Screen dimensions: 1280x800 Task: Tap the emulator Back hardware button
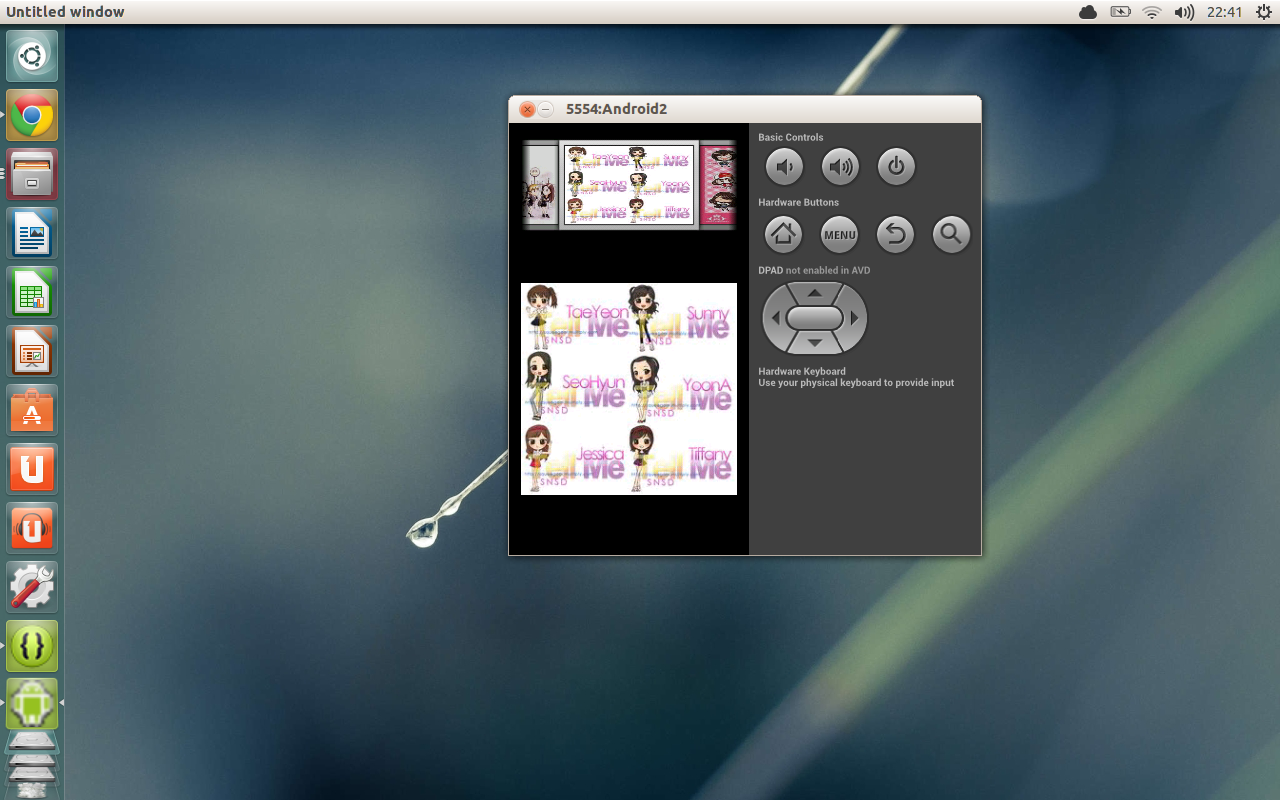896,235
